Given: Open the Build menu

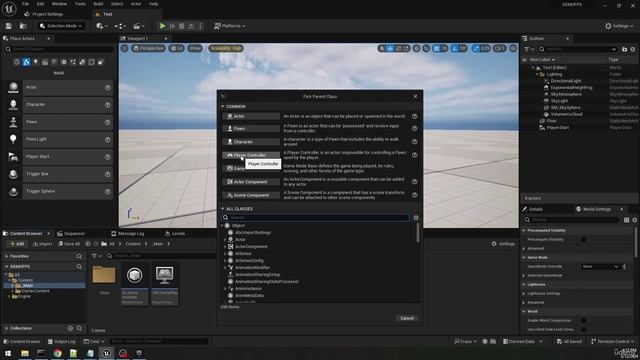Looking at the screenshot, I should (98, 4).
